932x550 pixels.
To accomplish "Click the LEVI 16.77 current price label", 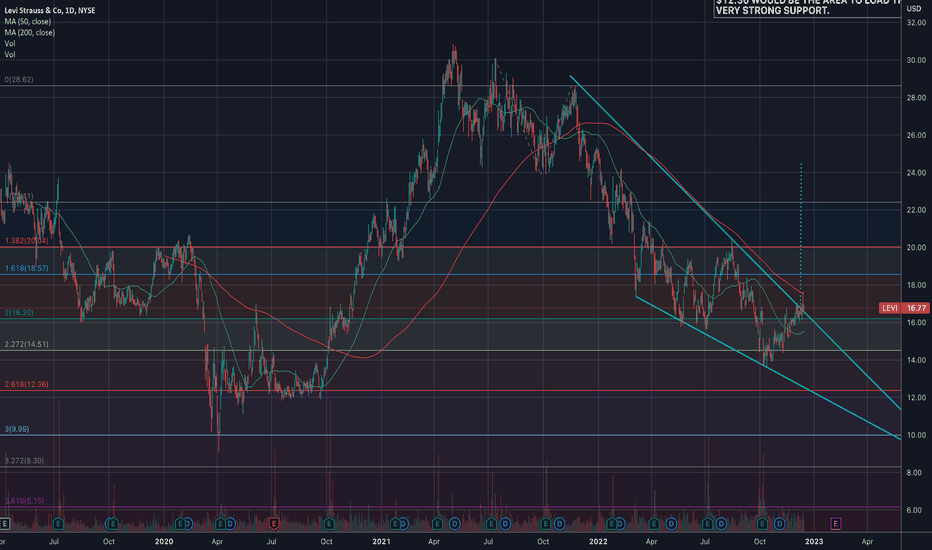I will (903, 308).
